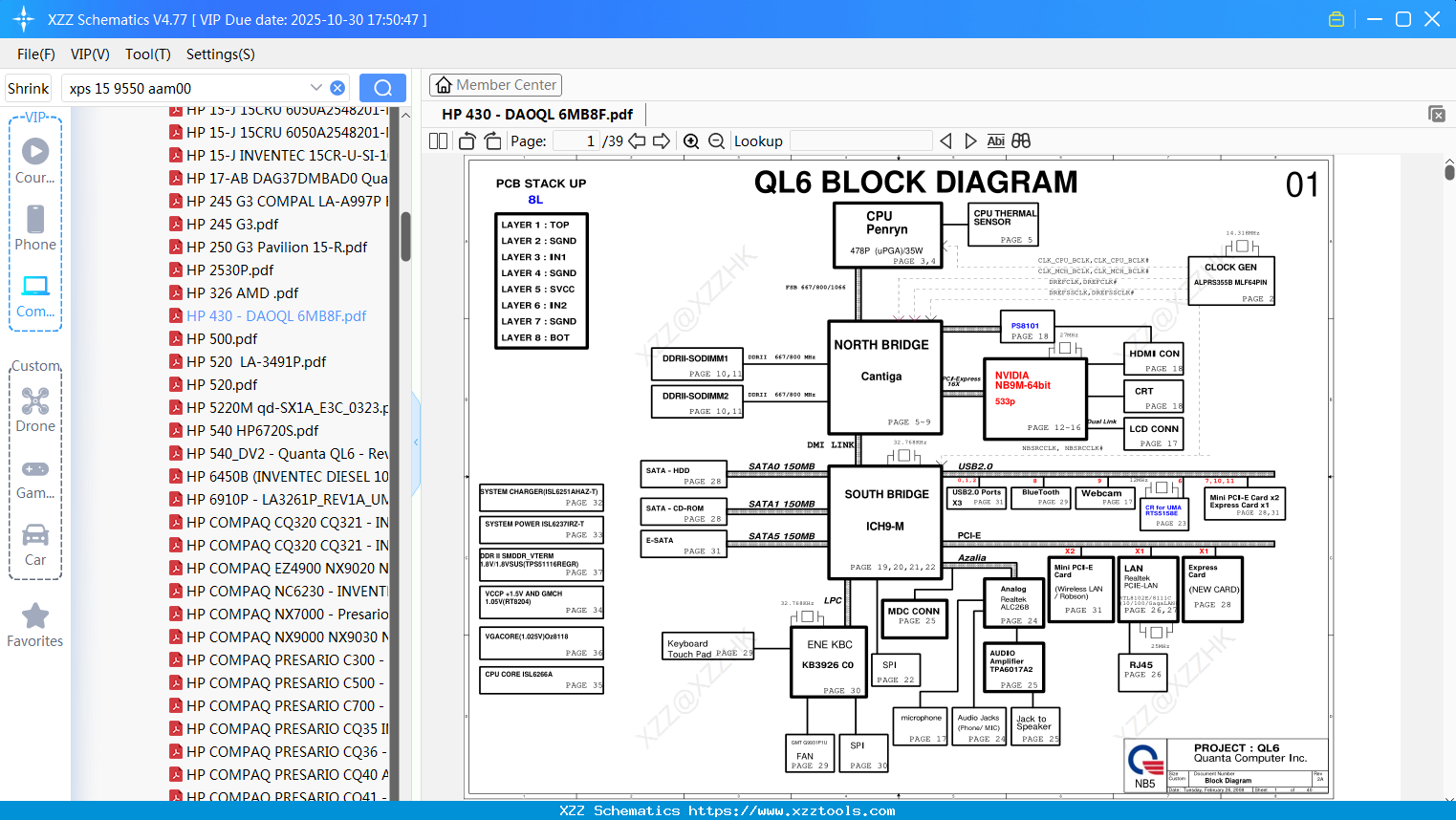Find previous lookup match triangle
The image size is (1456, 820).
946,141
